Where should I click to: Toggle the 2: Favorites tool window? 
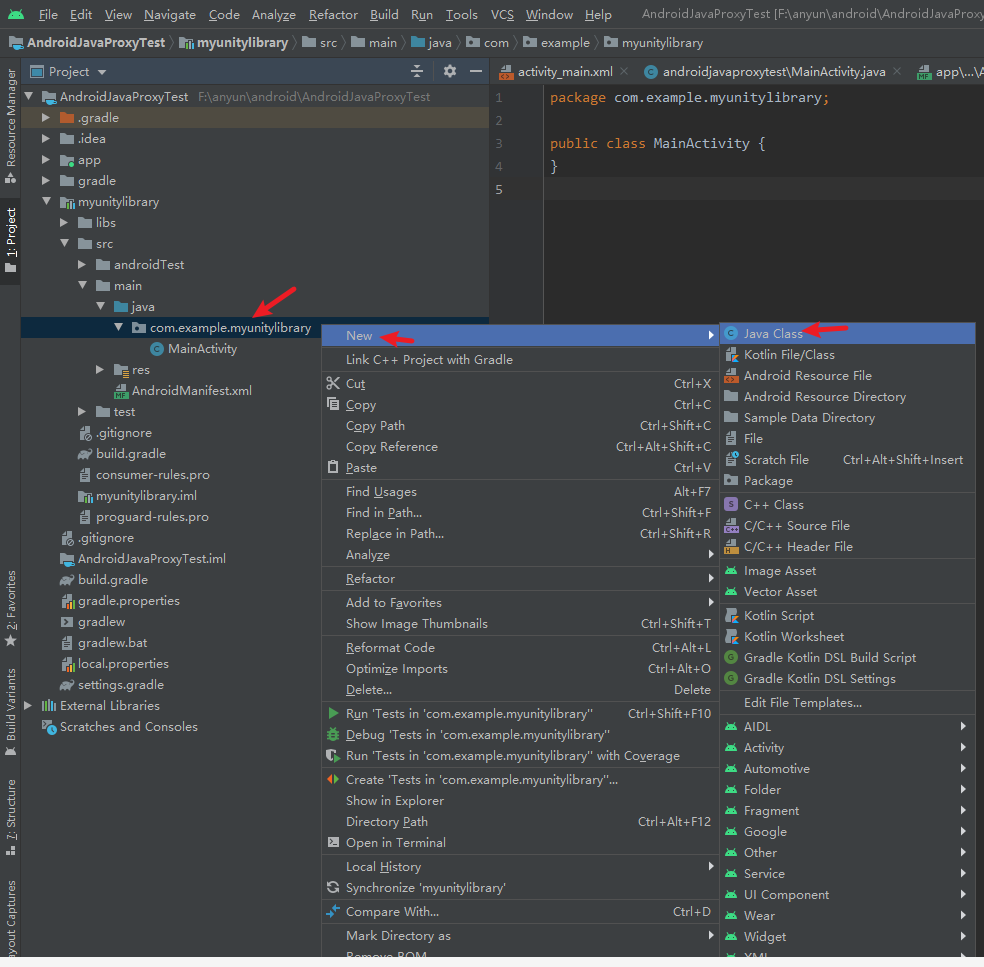click(10, 609)
